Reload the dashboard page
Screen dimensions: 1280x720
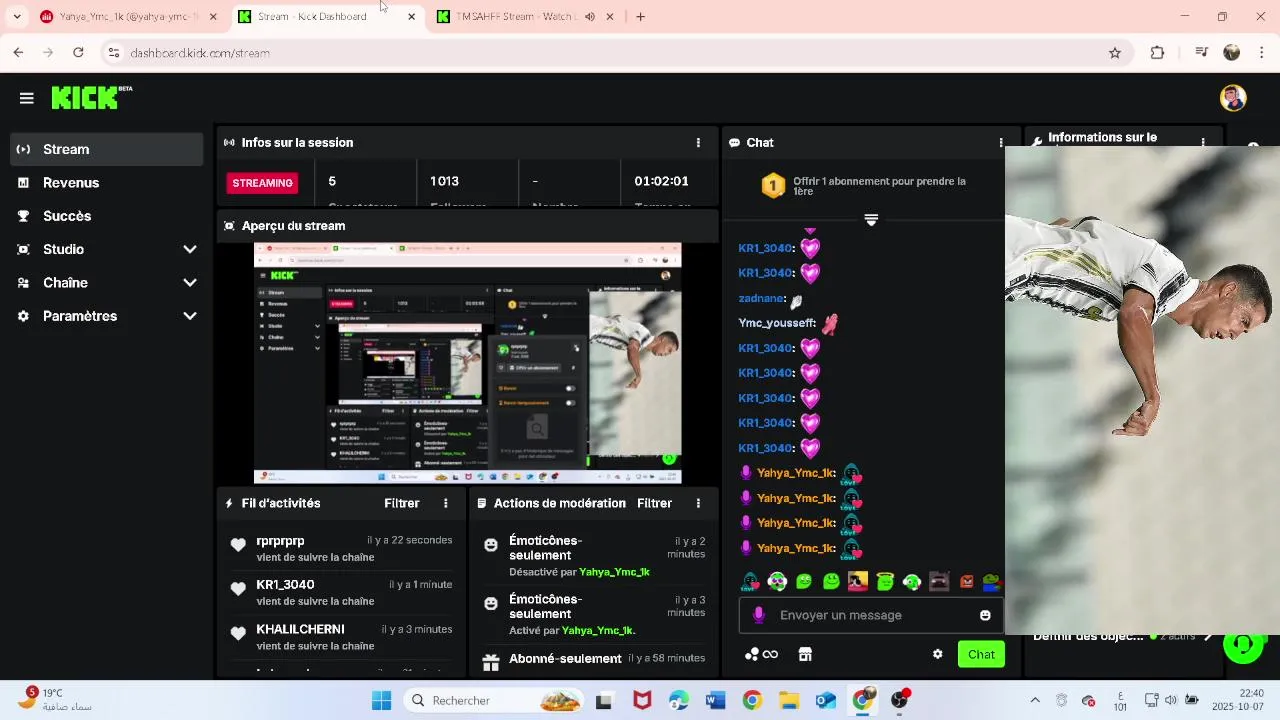point(78,53)
